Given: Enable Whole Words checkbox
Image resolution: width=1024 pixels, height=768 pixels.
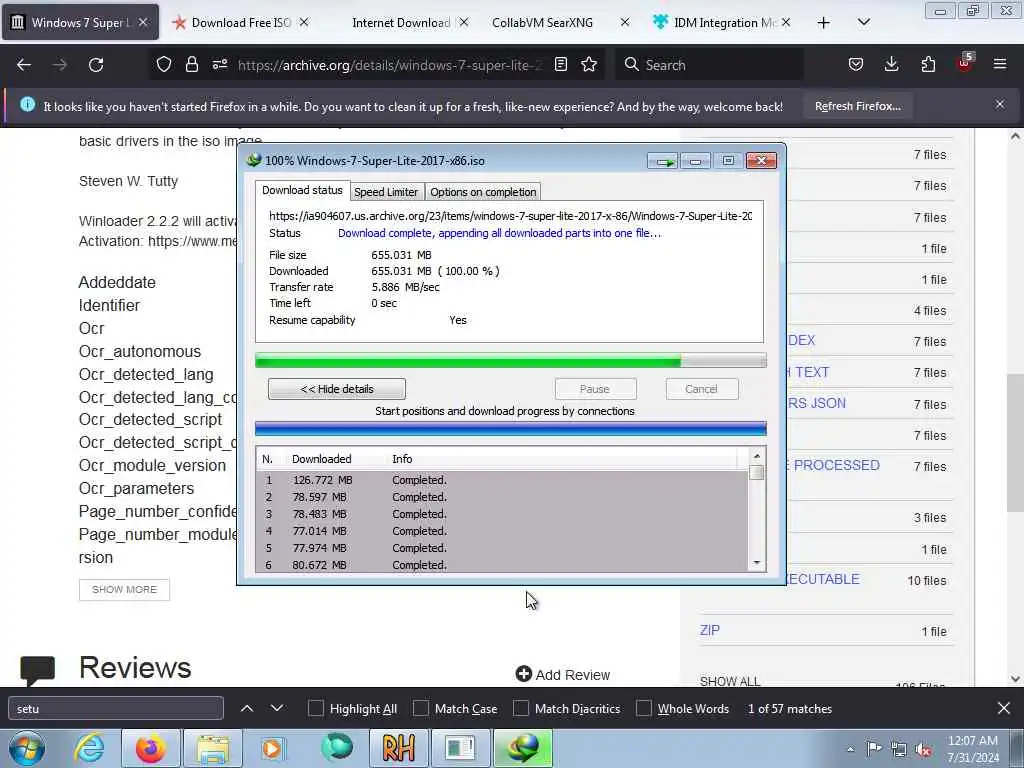Looking at the screenshot, I should (643, 709).
